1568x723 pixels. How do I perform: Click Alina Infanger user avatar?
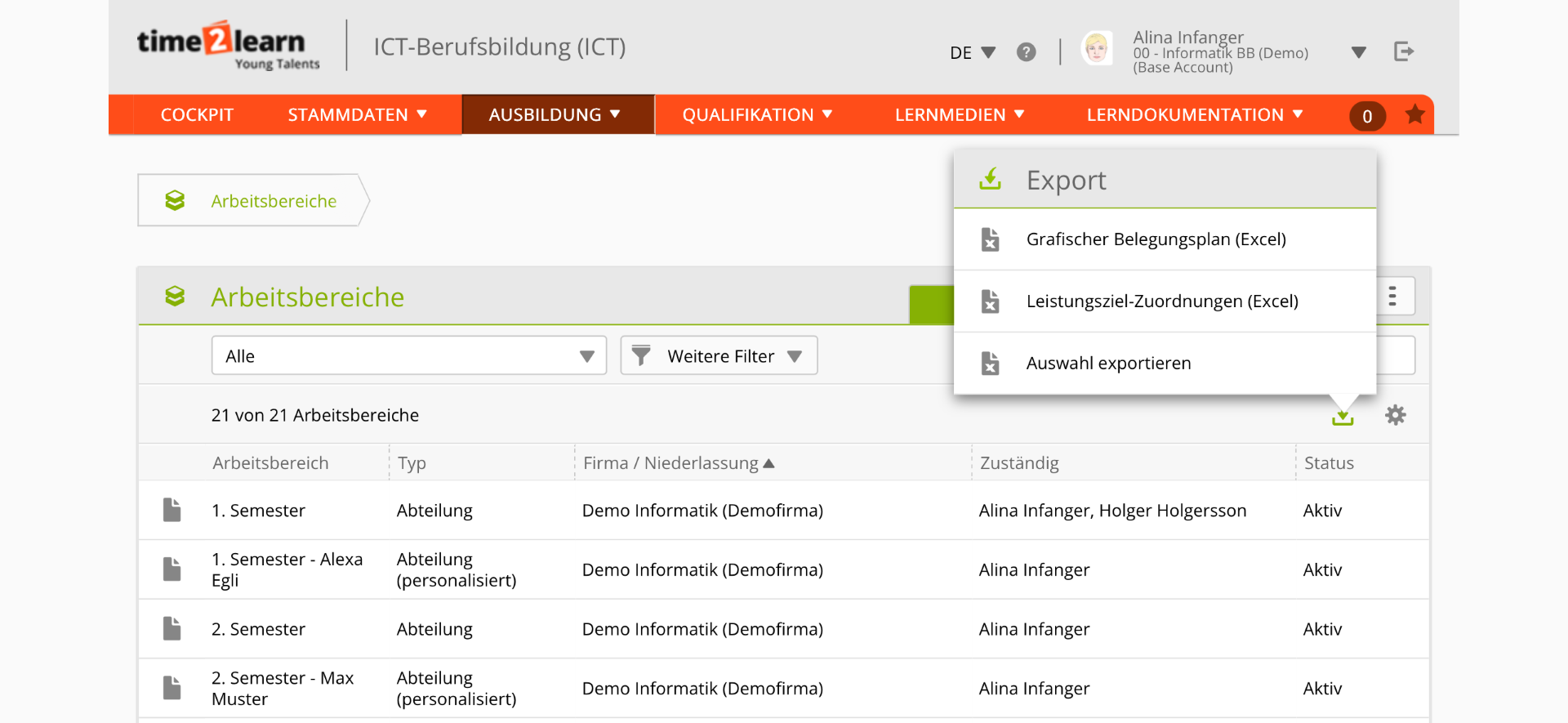click(x=1096, y=49)
